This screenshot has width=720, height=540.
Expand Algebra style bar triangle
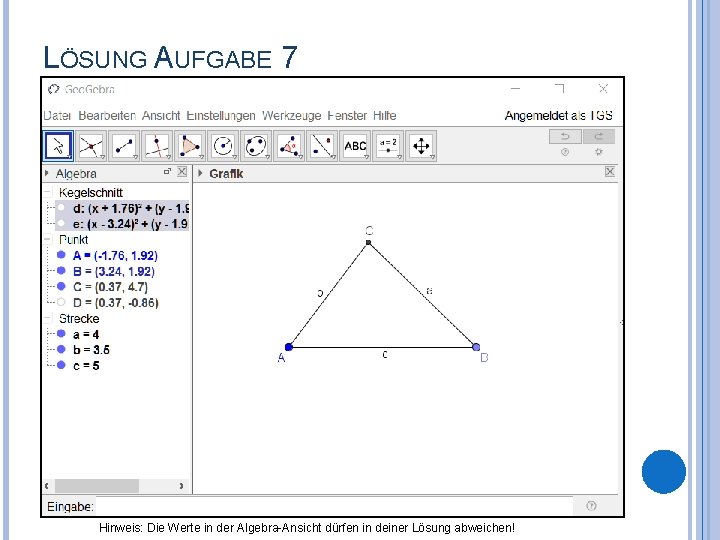coord(47,173)
